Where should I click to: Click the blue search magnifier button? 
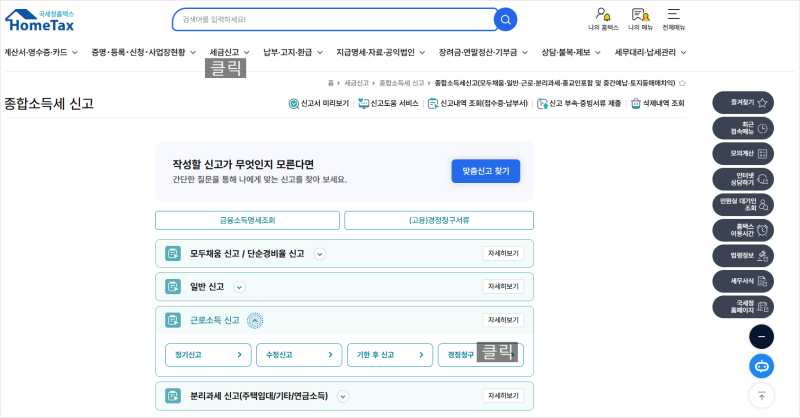pos(505,19)
